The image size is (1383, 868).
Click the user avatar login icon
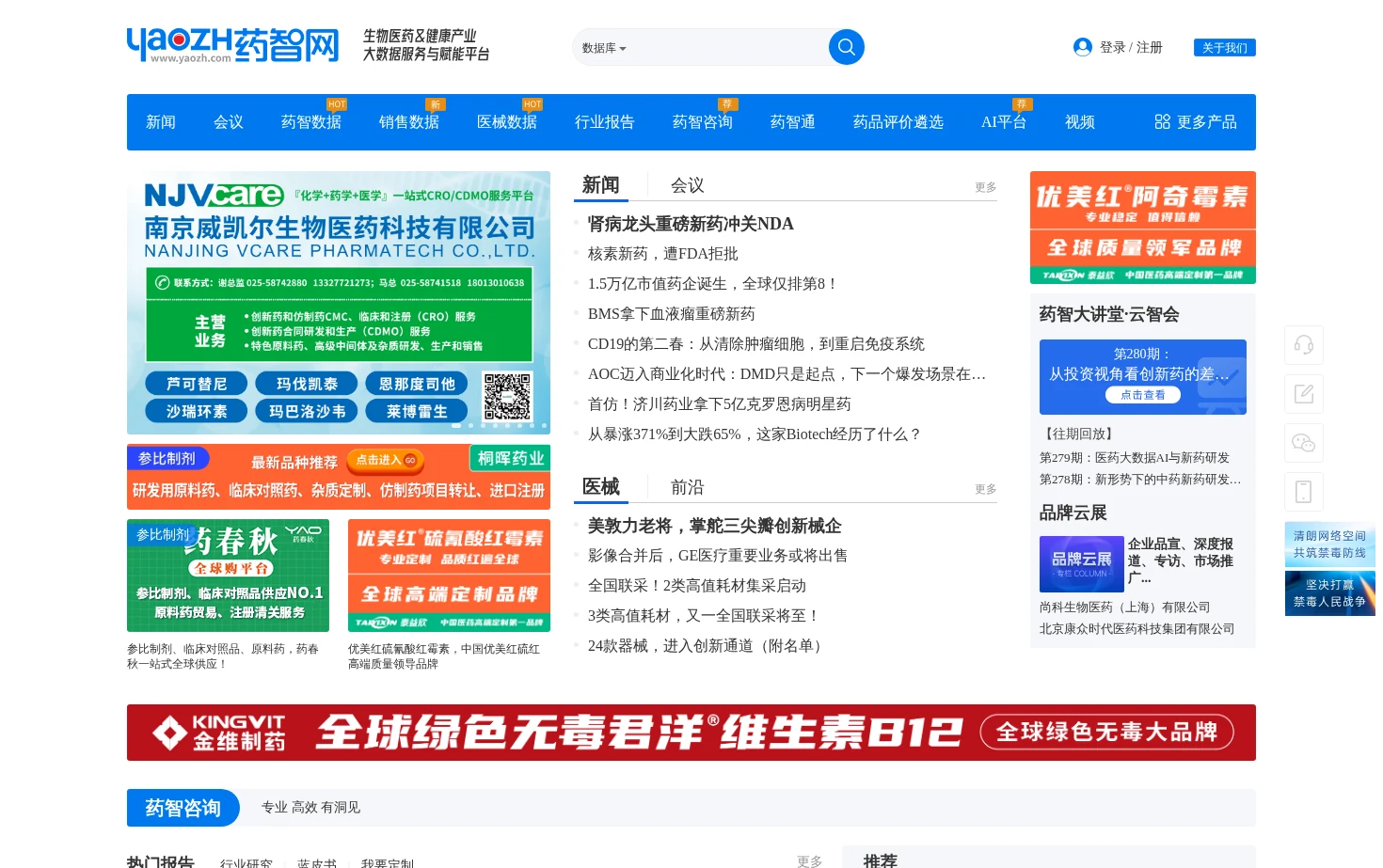pos(1083,47)
